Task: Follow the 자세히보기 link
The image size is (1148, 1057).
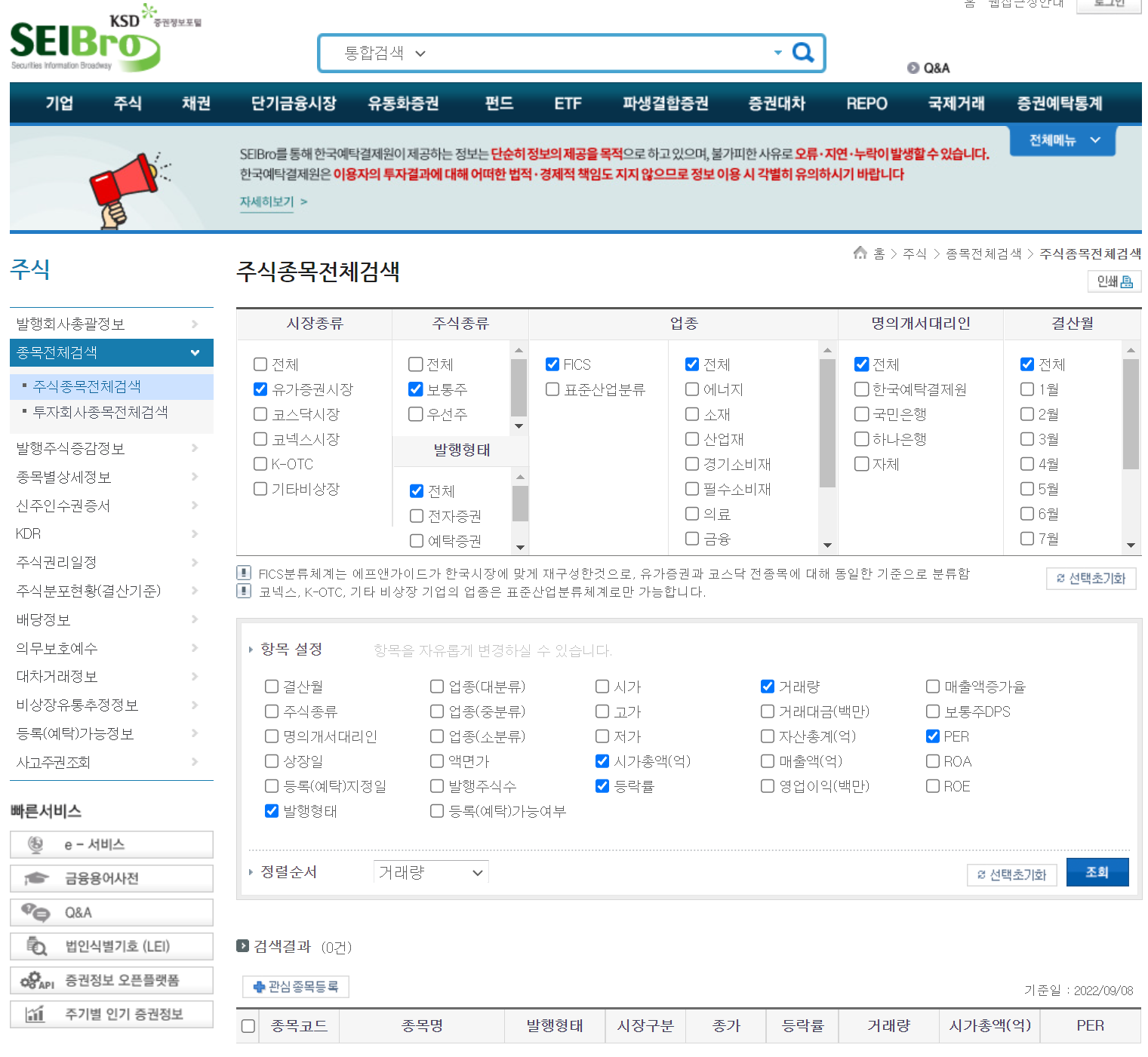Action: [x=273, y=201]
